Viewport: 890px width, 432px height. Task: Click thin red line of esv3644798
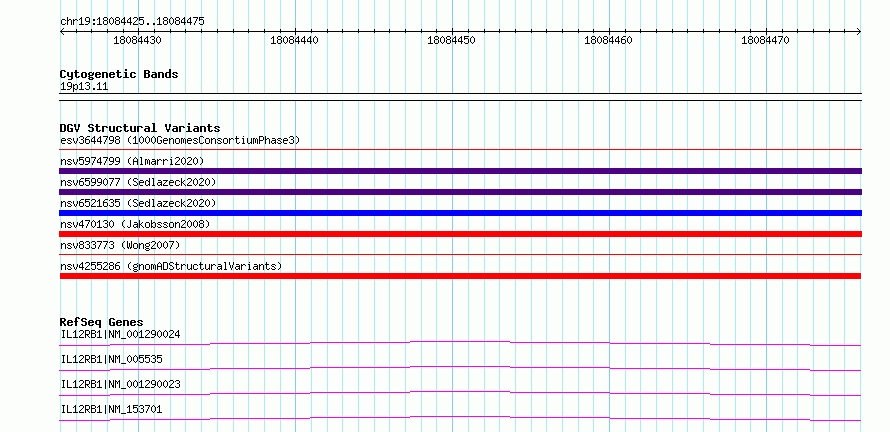[x=461, y=150]
